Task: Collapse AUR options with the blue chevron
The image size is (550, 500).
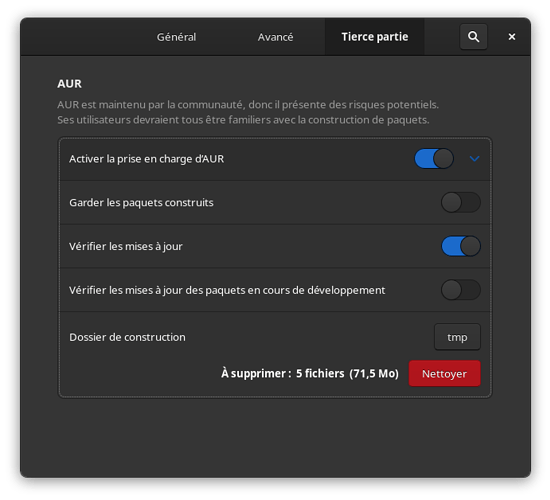Action: (474, 159)
